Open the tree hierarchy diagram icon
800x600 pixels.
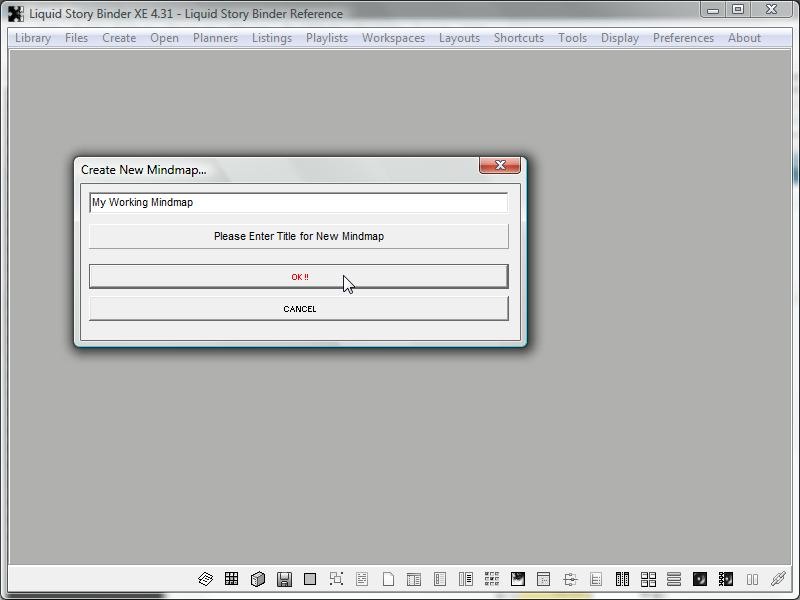(570, 579)
